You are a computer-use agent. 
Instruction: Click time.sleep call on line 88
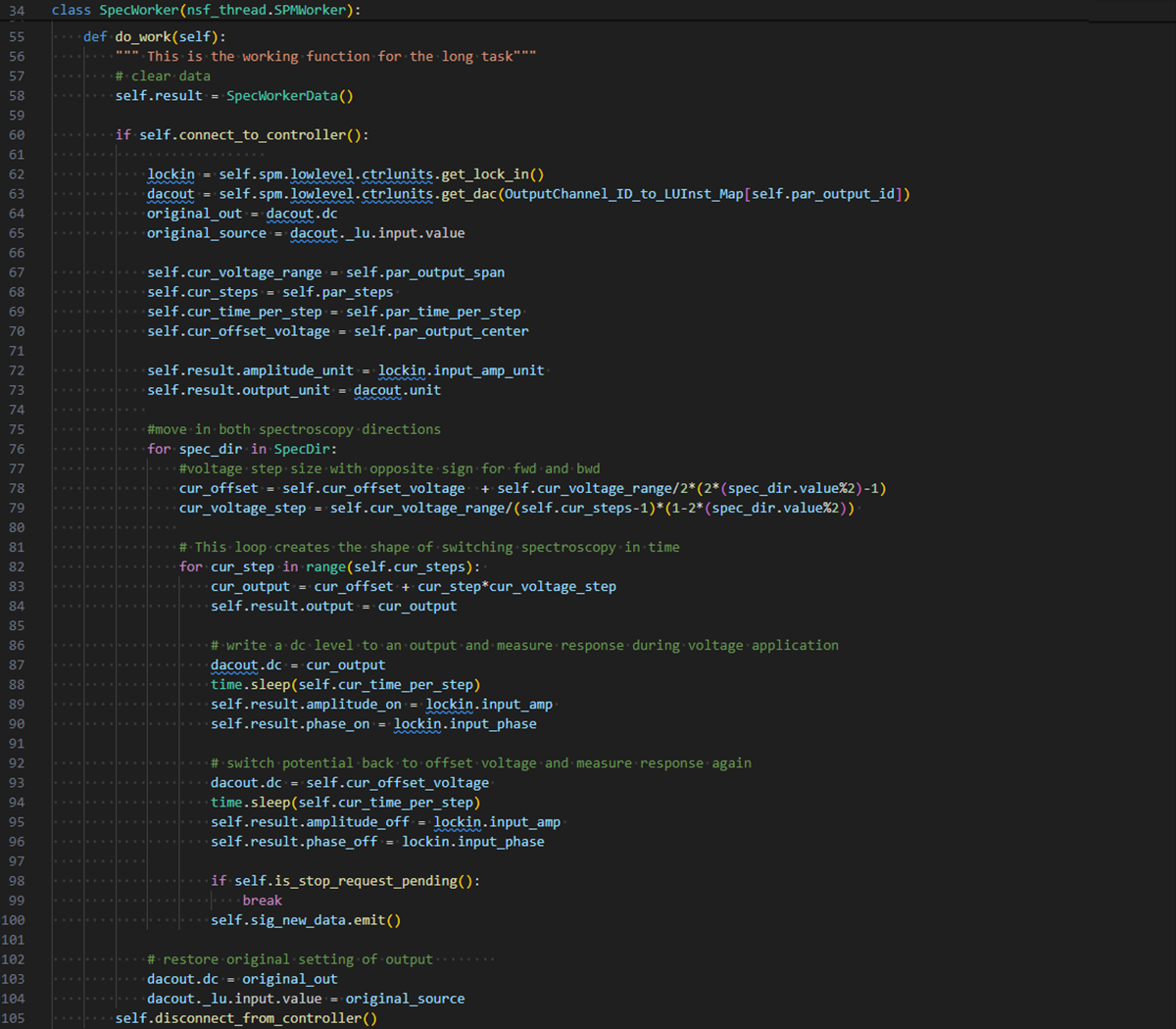[x=250, y=684]
